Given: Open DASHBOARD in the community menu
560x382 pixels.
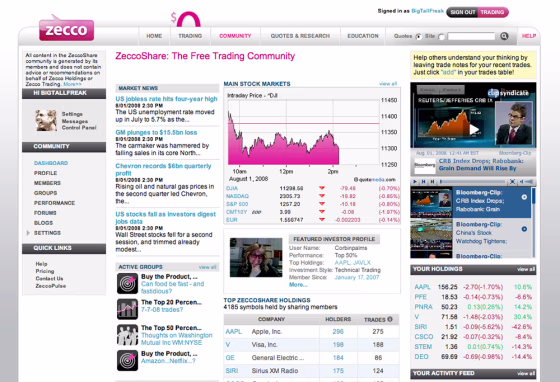Looking at the screenshot, I should 51,163.
